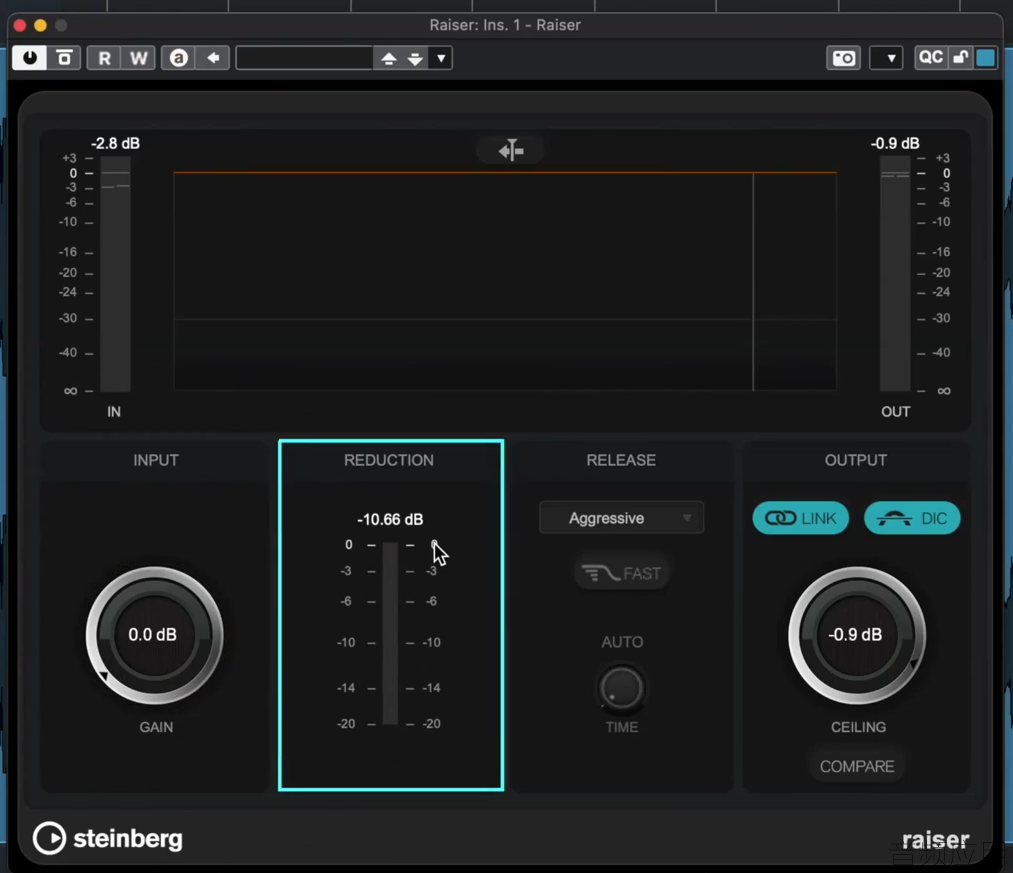Image resolution: width=1013 pixels, height=873 pixels.
Task: Click the output CEILING knob
Action: click(857, 635)
